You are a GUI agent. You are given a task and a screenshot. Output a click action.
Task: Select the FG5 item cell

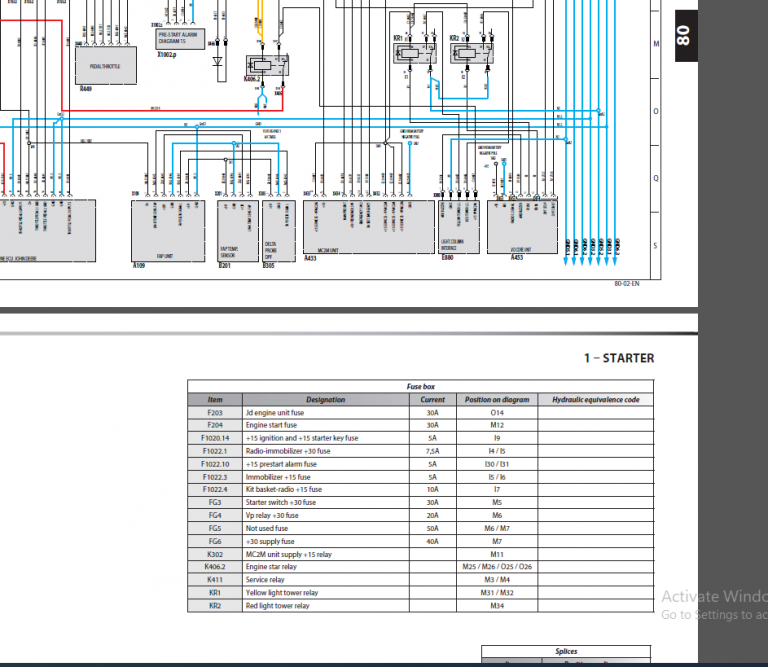[x=215, y=528]
